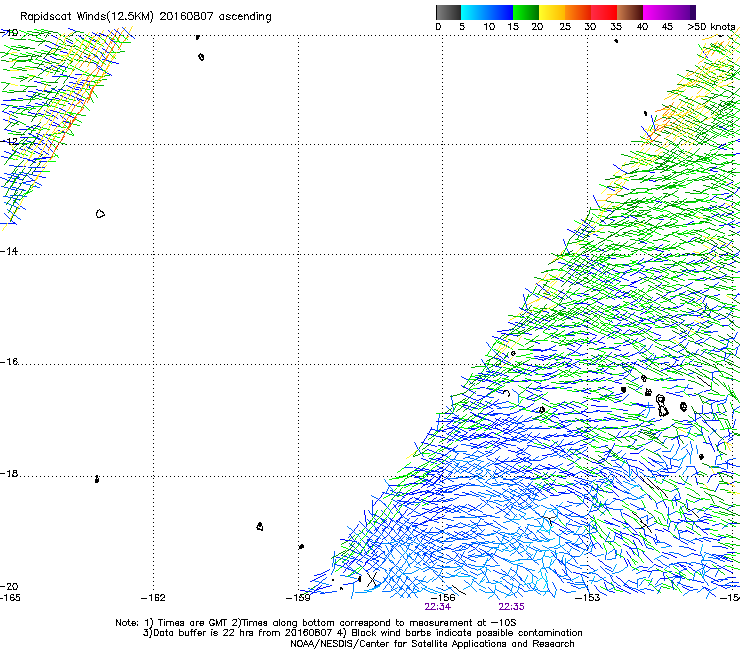
Task: Click the green 15-20 knots color segment
Action: pos(526,12)
